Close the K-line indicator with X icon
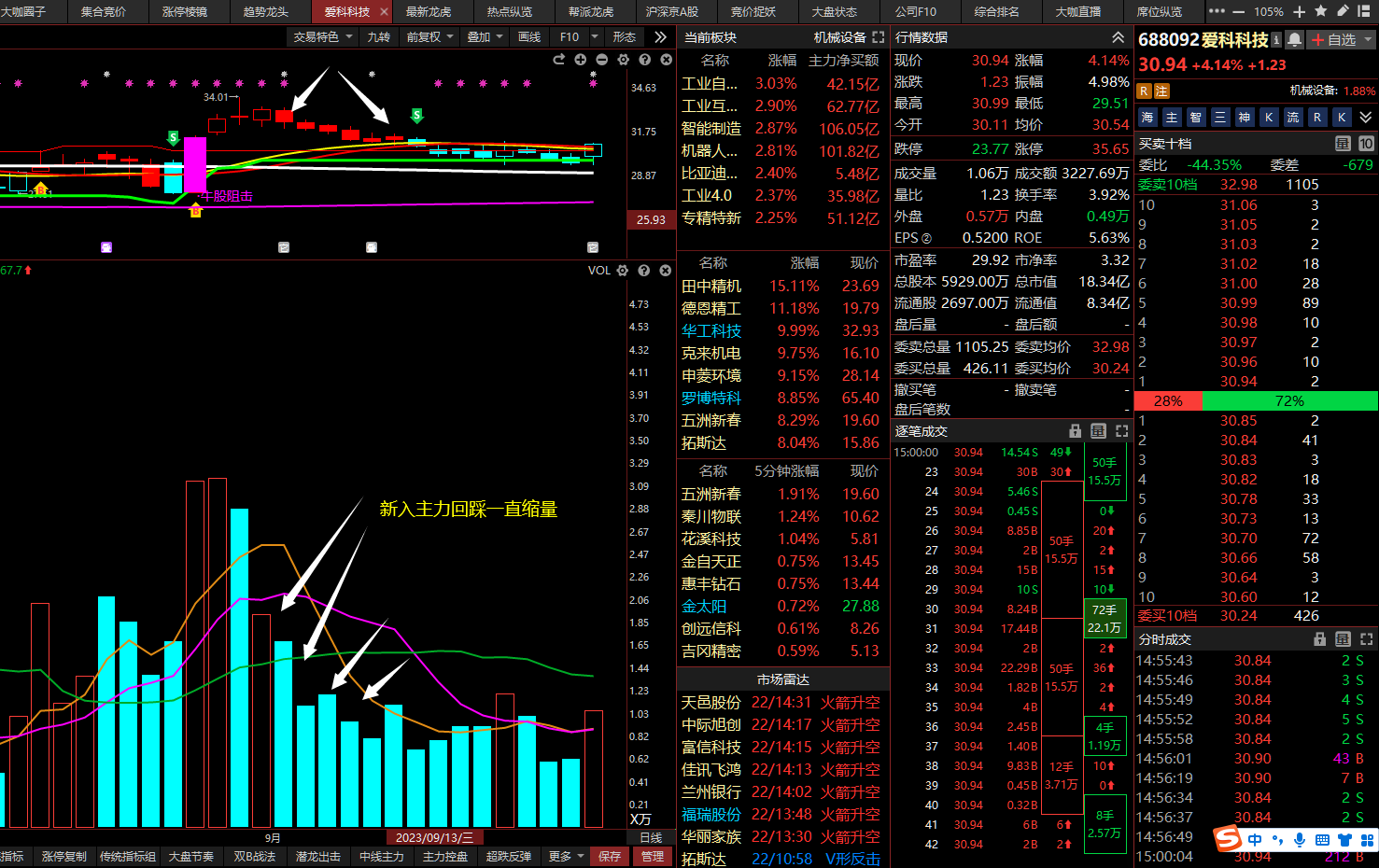 click(x=666, y=60)
